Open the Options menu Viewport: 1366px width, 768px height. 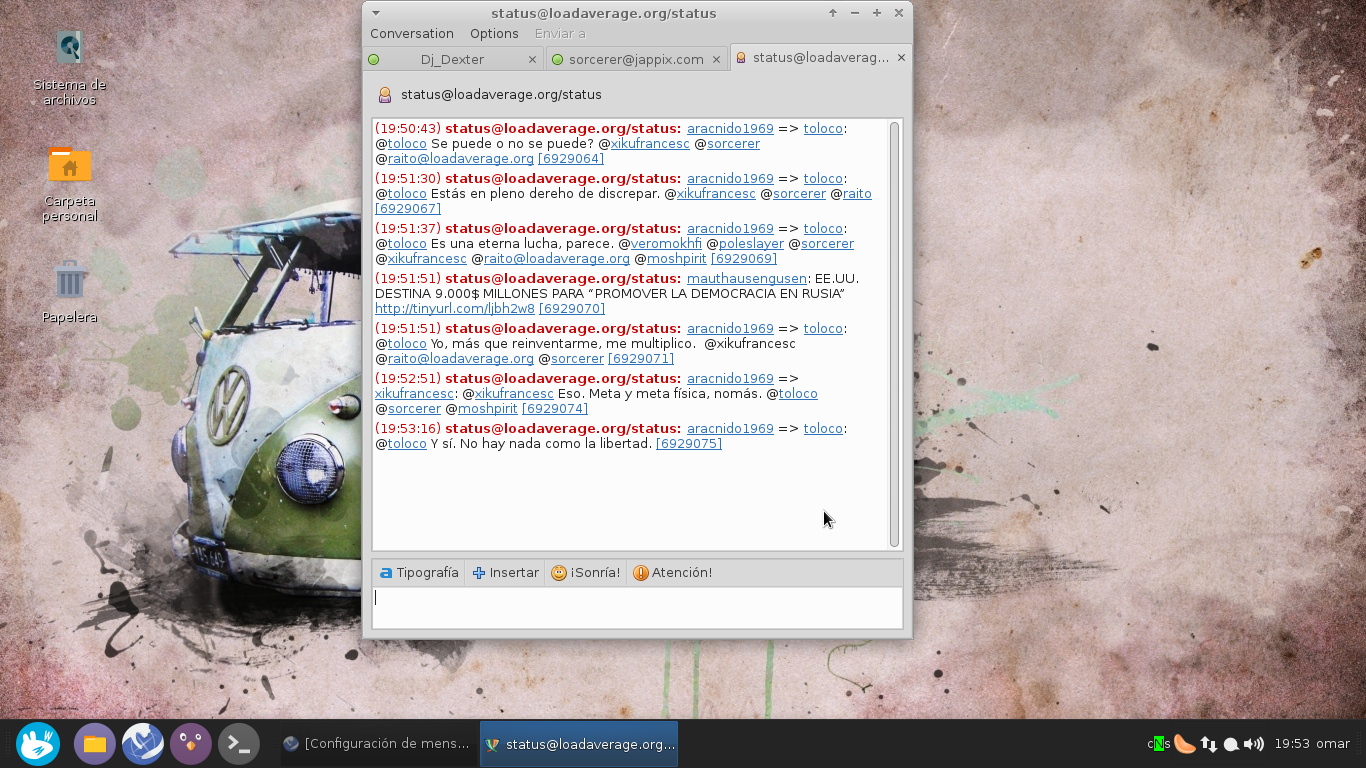[x=494, y=34]
